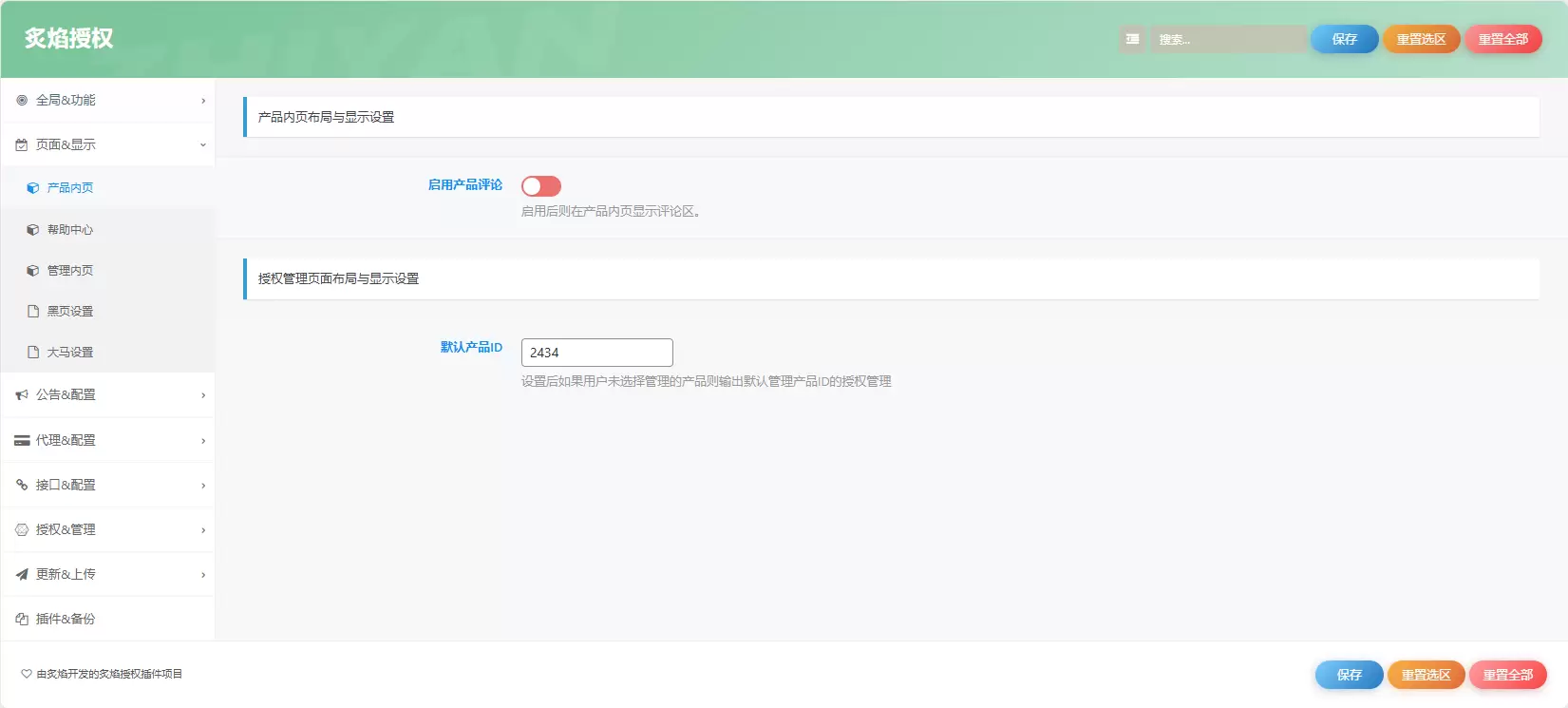Open the 帮助中心 submenu item

click(107, 230)
